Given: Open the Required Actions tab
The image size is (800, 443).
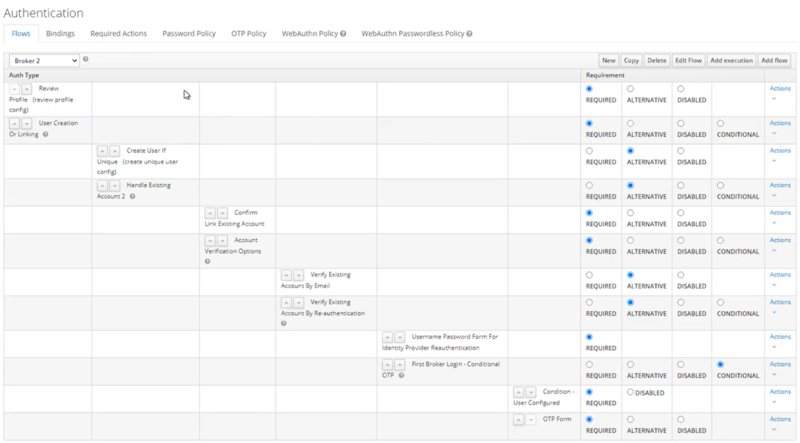Looking at the screenshot, I should point(118,34).
